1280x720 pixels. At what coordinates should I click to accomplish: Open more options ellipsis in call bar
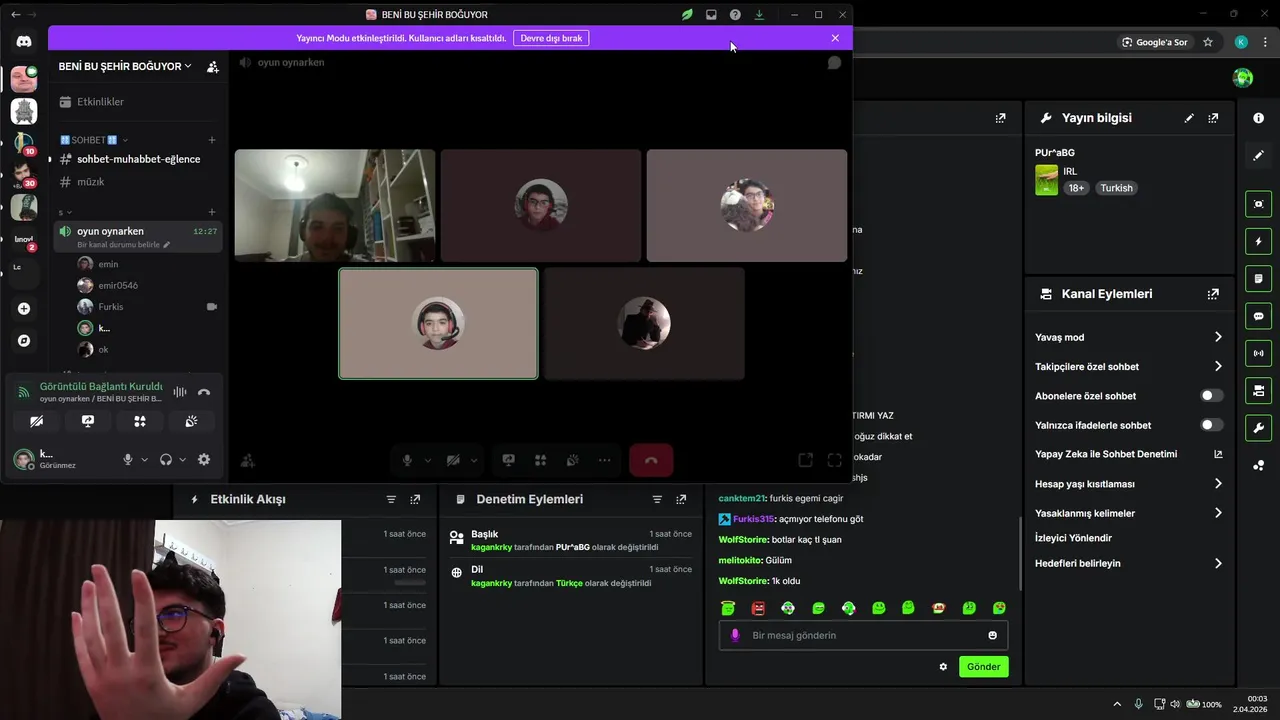coord(604,460)
